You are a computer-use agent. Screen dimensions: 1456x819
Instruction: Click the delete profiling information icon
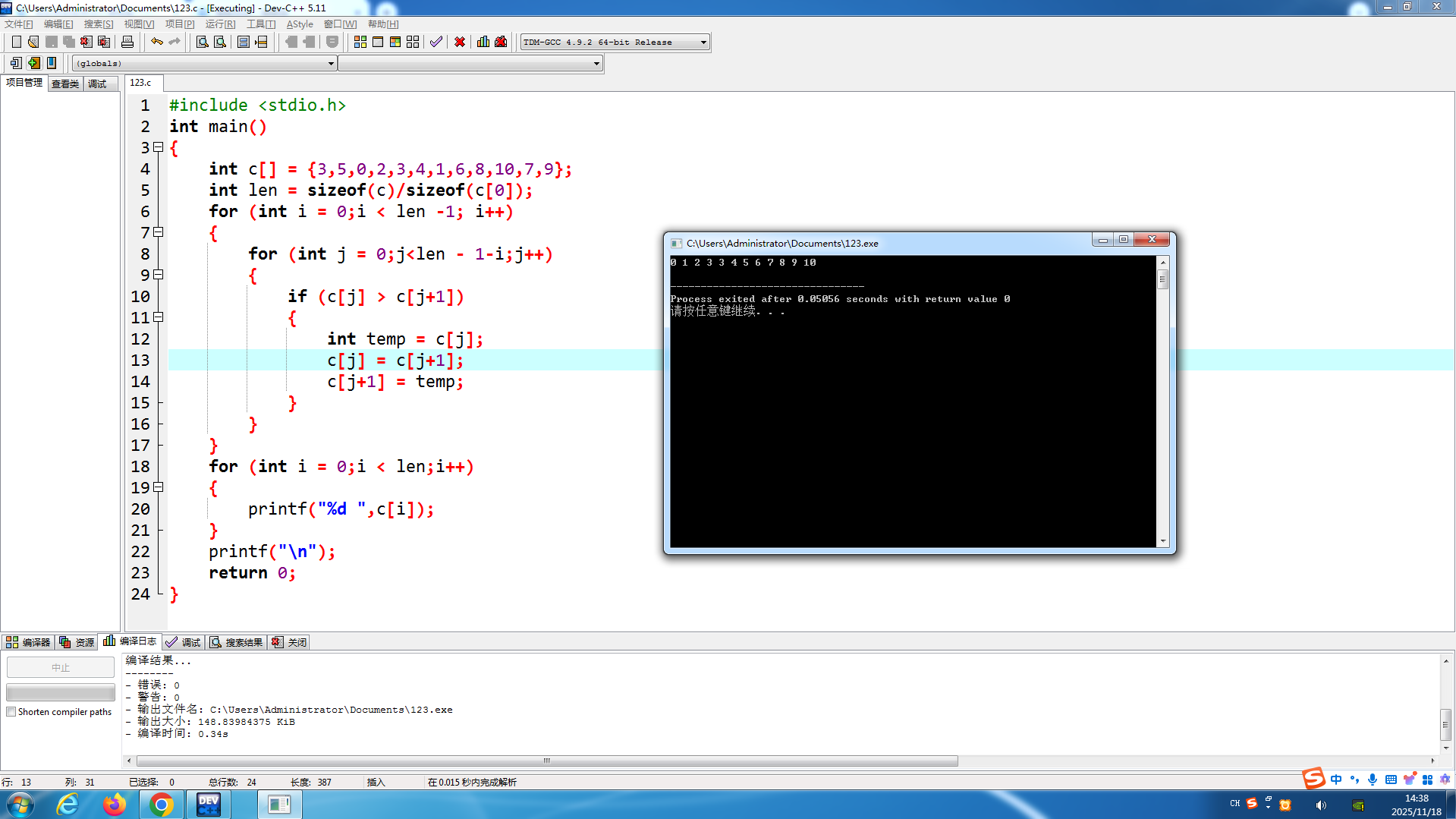click(x=501, y=42)
